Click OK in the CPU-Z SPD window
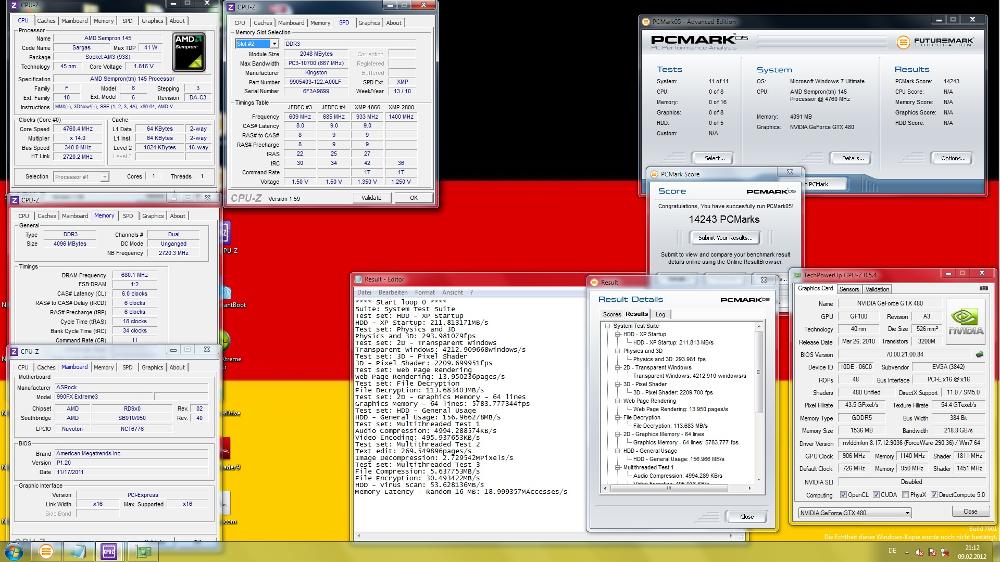Viewport: 1000px width, 562px height. 413,198
